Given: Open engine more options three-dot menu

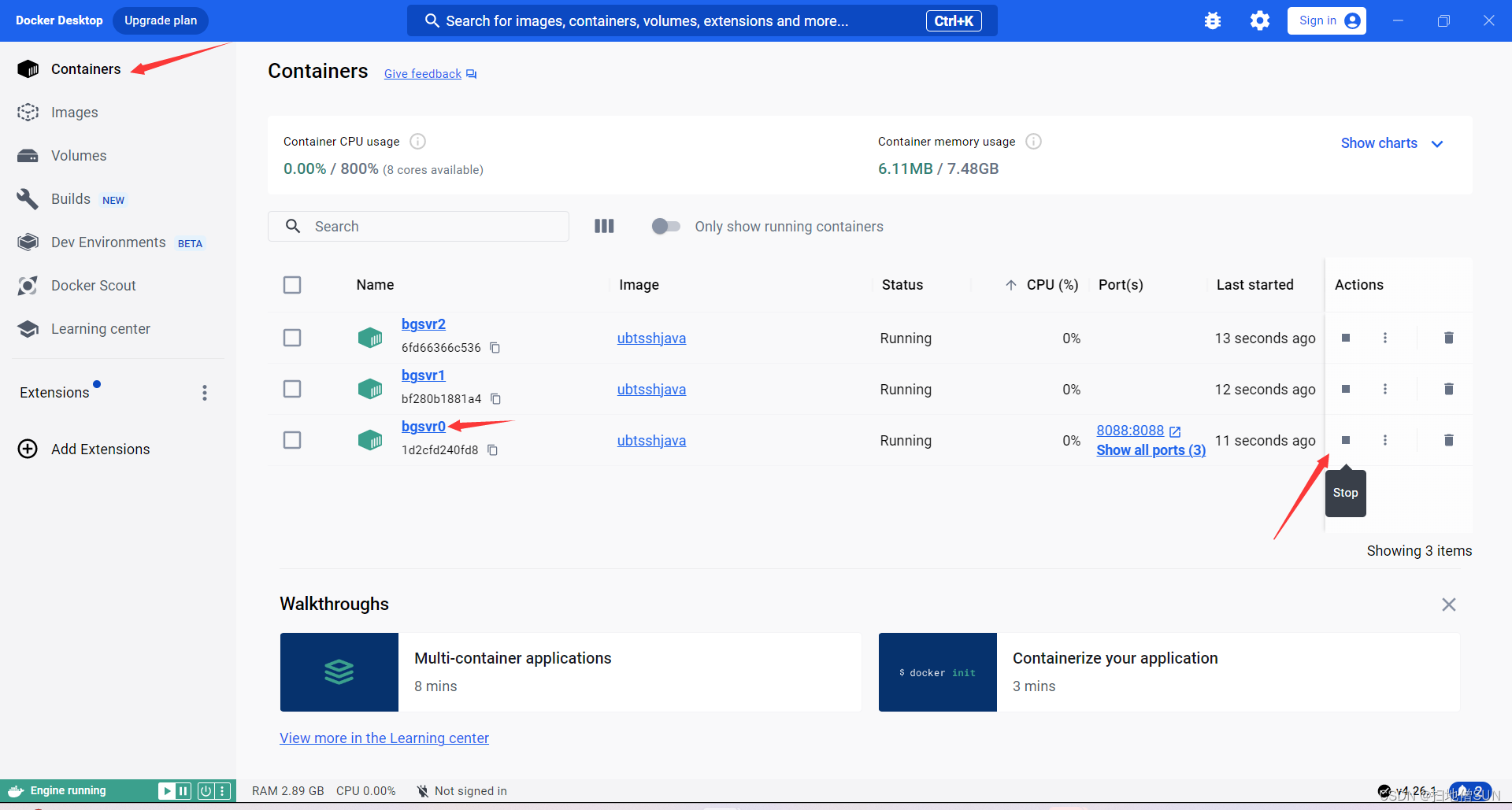Looking at the screenshot, I should [x=222, y=791].
